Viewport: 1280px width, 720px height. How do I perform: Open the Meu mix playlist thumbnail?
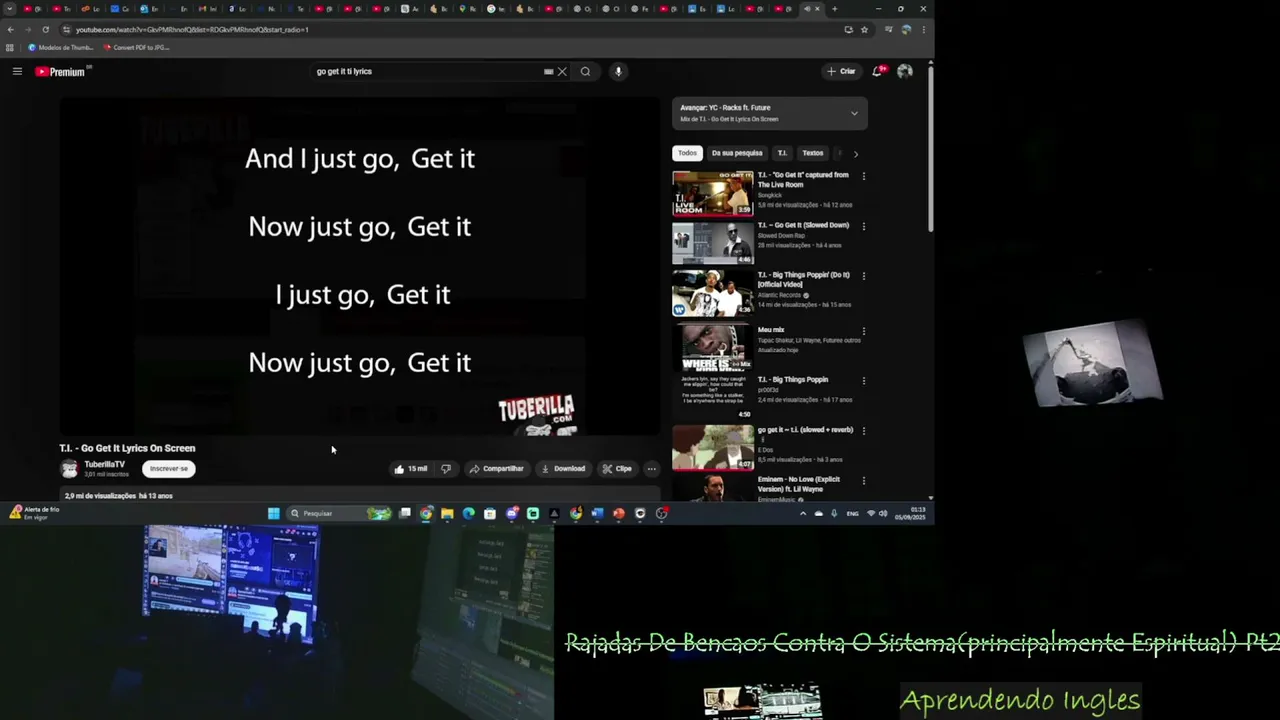713,348
